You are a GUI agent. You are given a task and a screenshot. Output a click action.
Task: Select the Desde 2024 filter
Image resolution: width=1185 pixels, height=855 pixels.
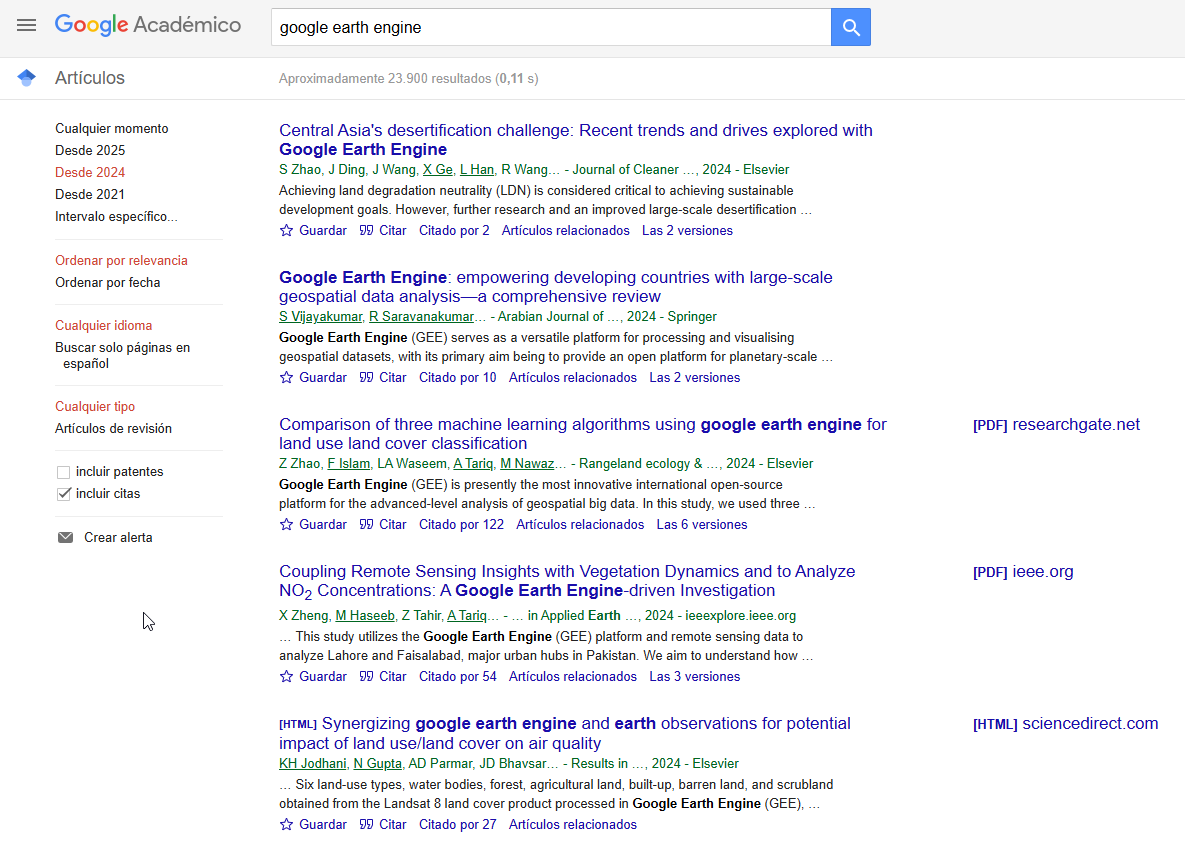coord(90,172)
